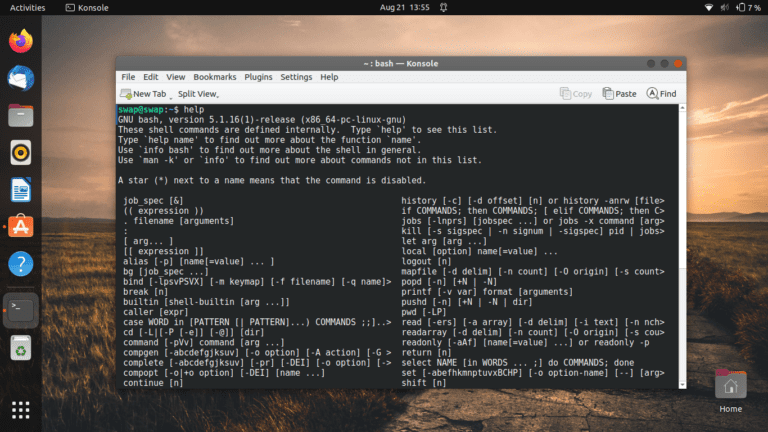
Task: Click the Activities button
Action: point(27,7)
